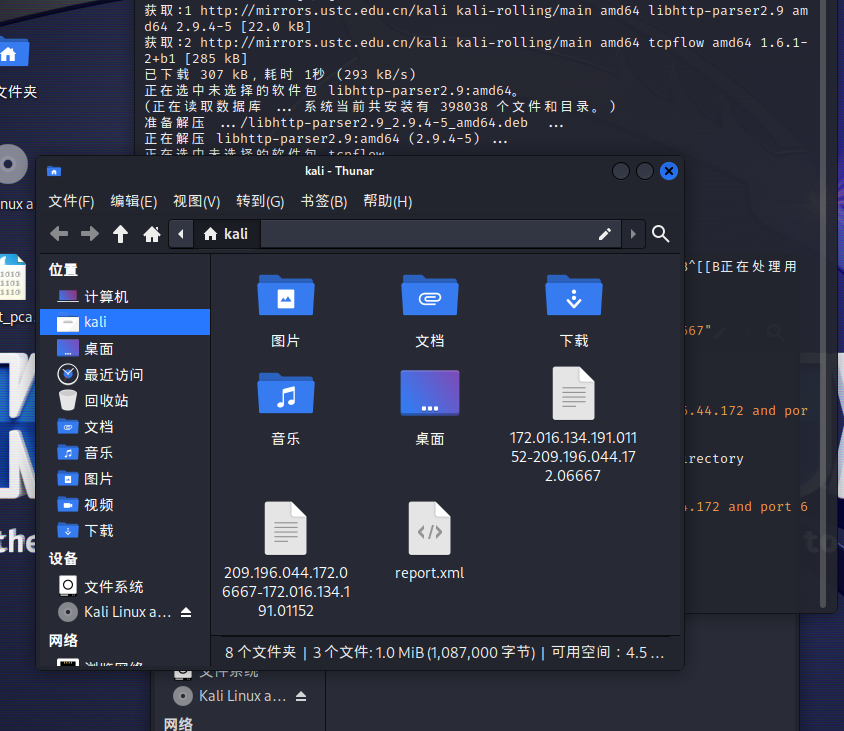Image resolution: width=844 pixels, height=731 pixels.
Task: Select 下载 in the sidebar
Action: (125, 531)
